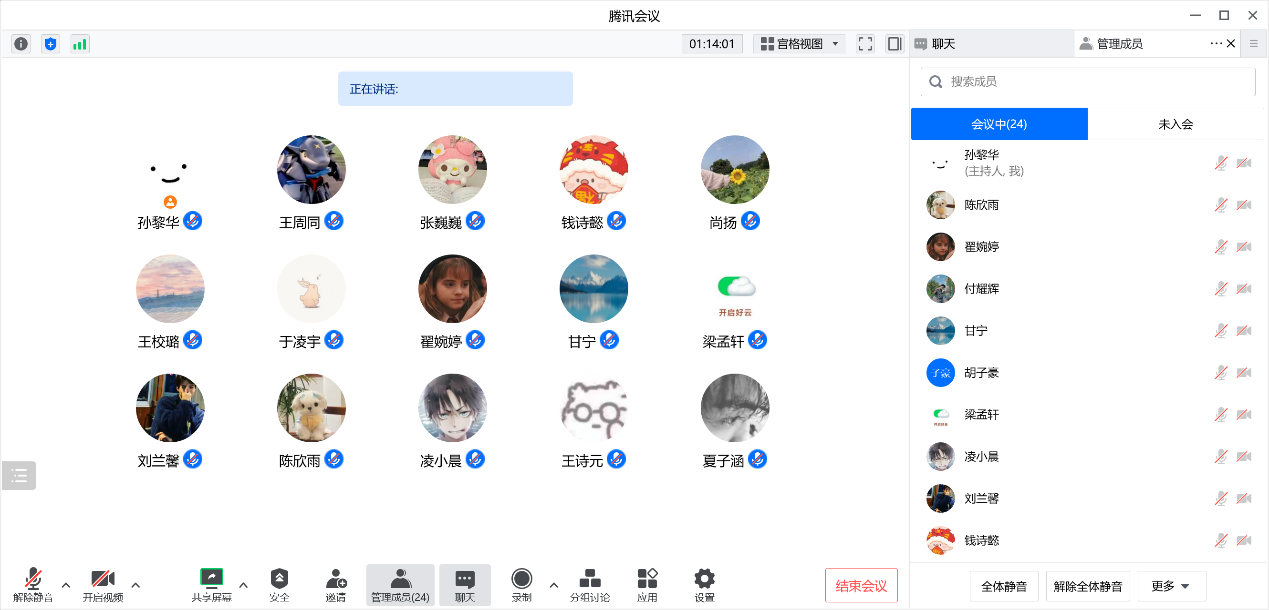The width and height of the screenshot is (1269, 610).
Task: Open Settings (设置) gear
Action: [x=704, y=579]
